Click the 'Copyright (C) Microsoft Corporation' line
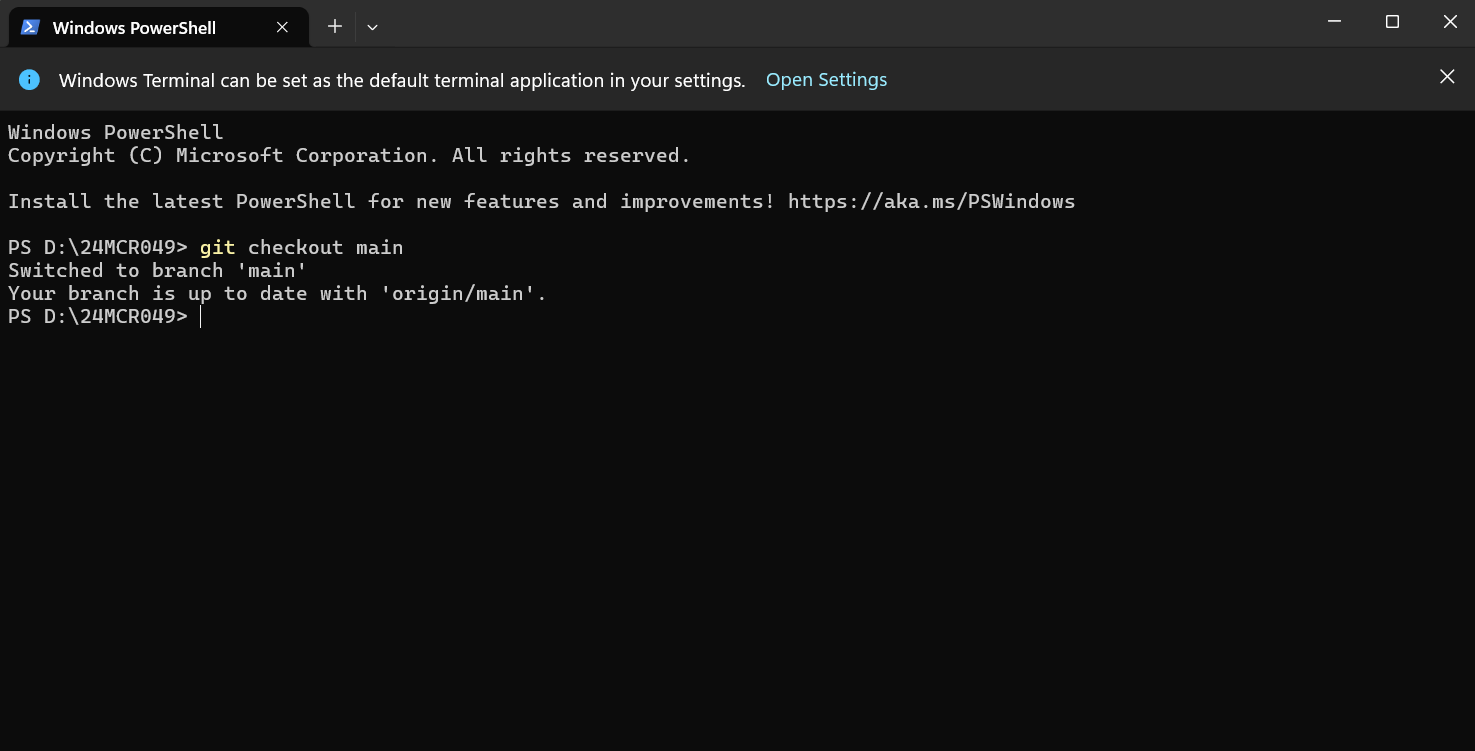Image resolution: width=1475 pixels, height=751 pixels. point(349,155)
